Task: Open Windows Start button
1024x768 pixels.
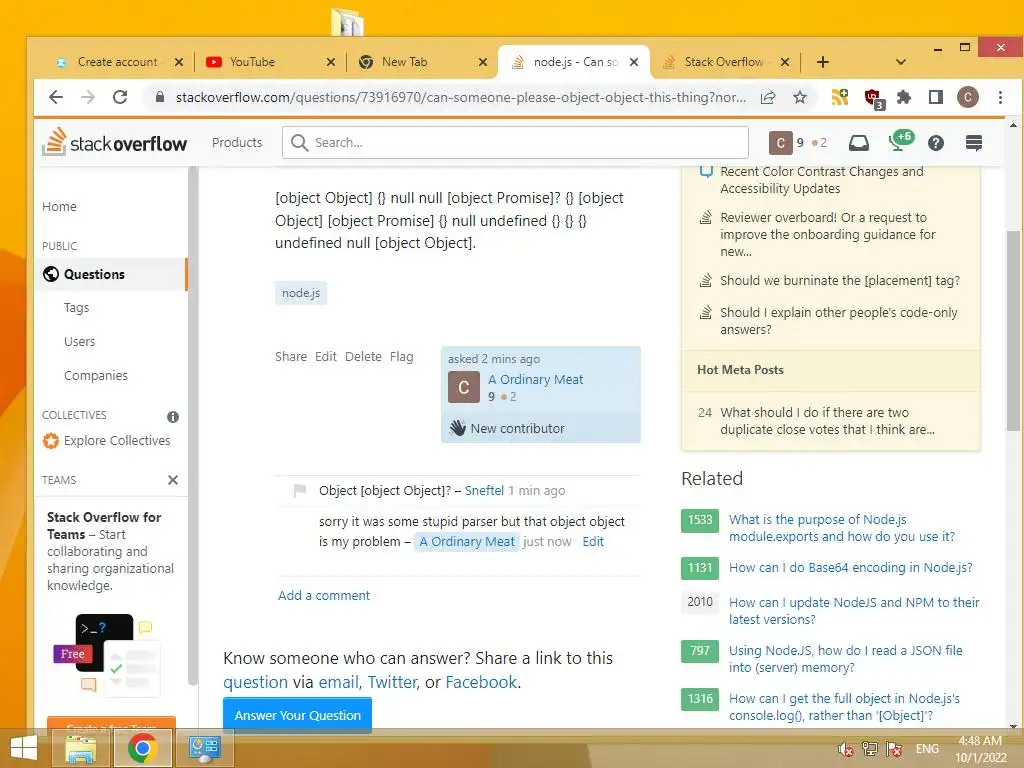Action: (x=24, y=748)
